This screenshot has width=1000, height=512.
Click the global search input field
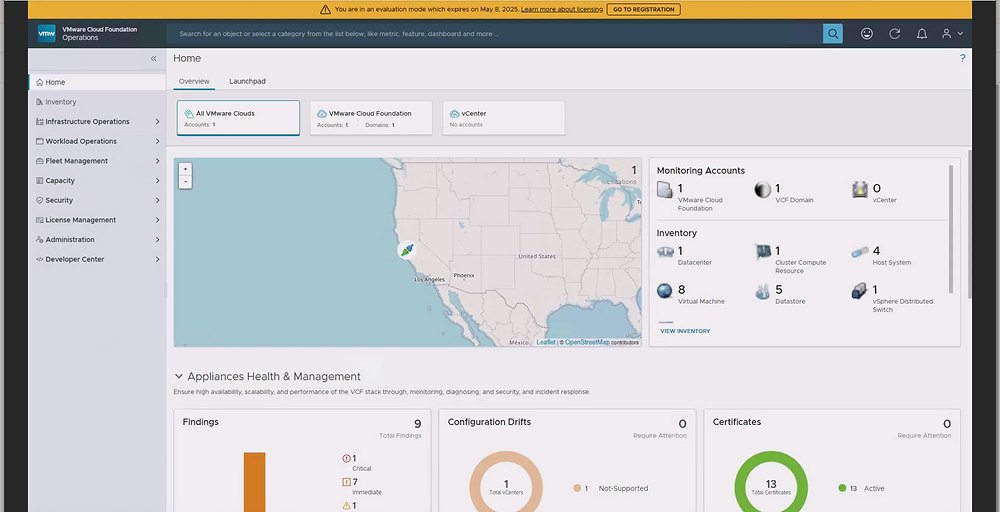click(495, 34)
